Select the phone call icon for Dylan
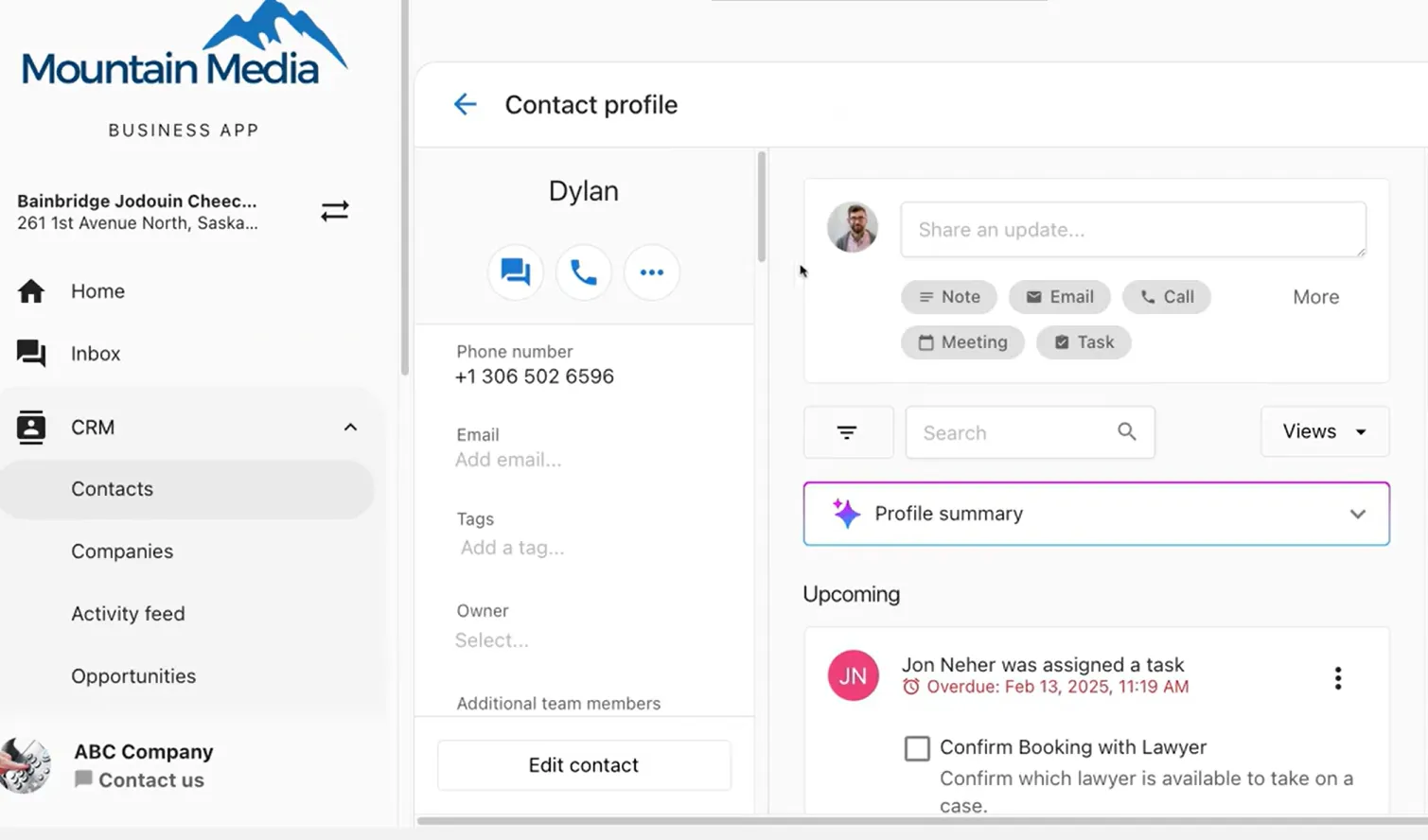 [x=583, y=272]
